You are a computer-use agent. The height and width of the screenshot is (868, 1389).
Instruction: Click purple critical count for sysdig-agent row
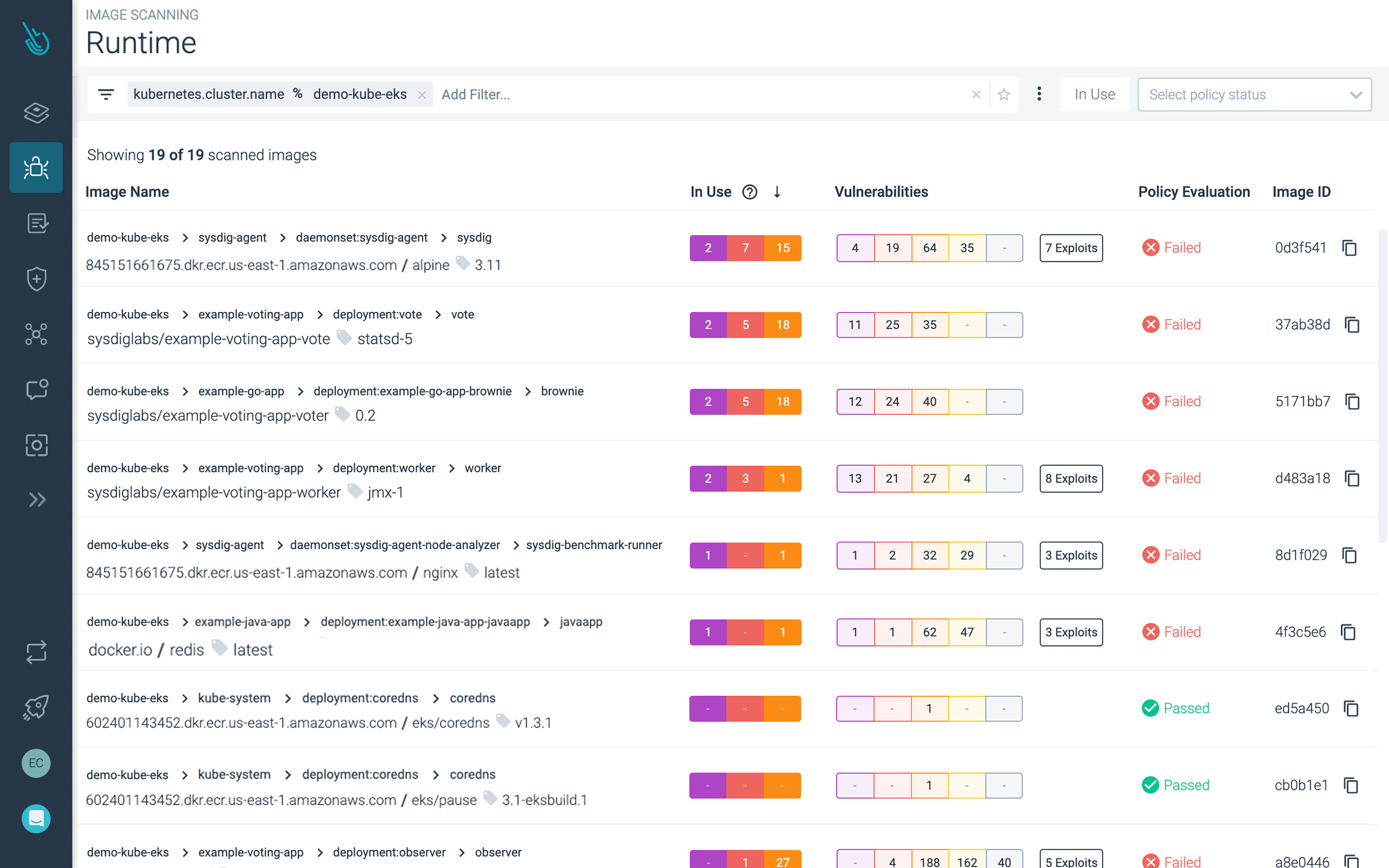708,248
